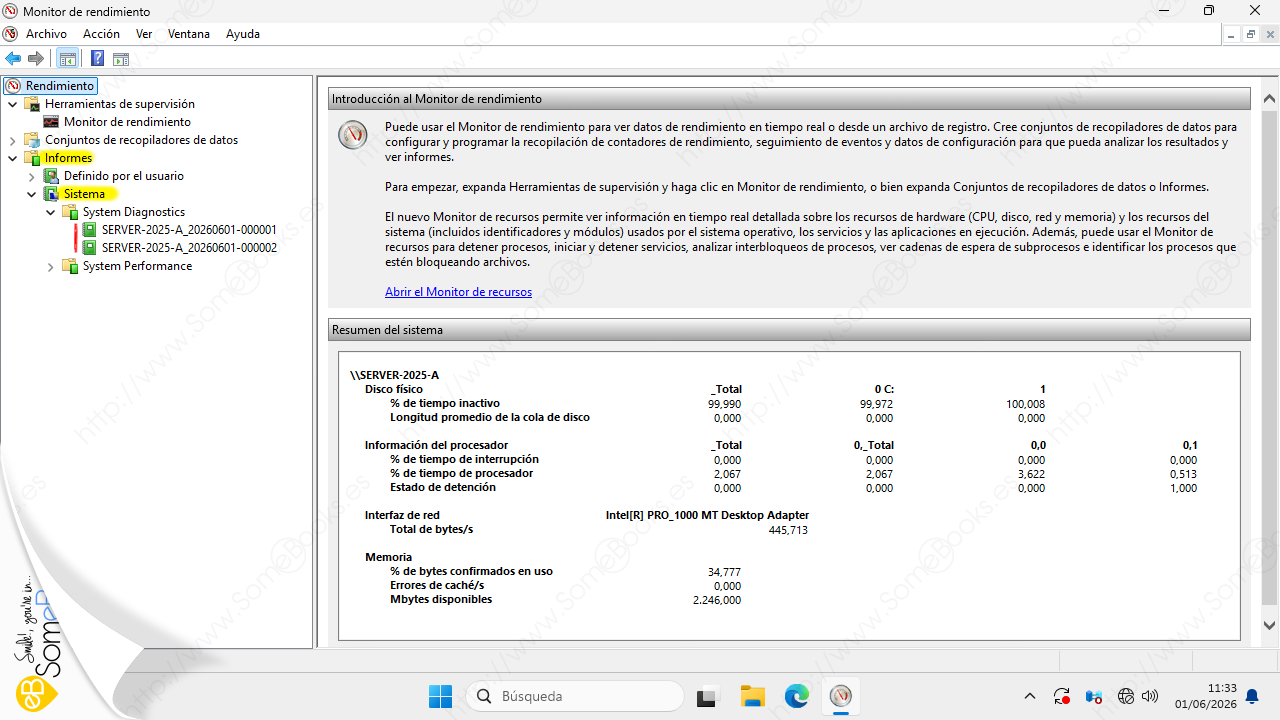Screen dimensions: 1280x720
Task: Click the Monitor de rendimiento graph icon in tree
Action: point(51,122)
